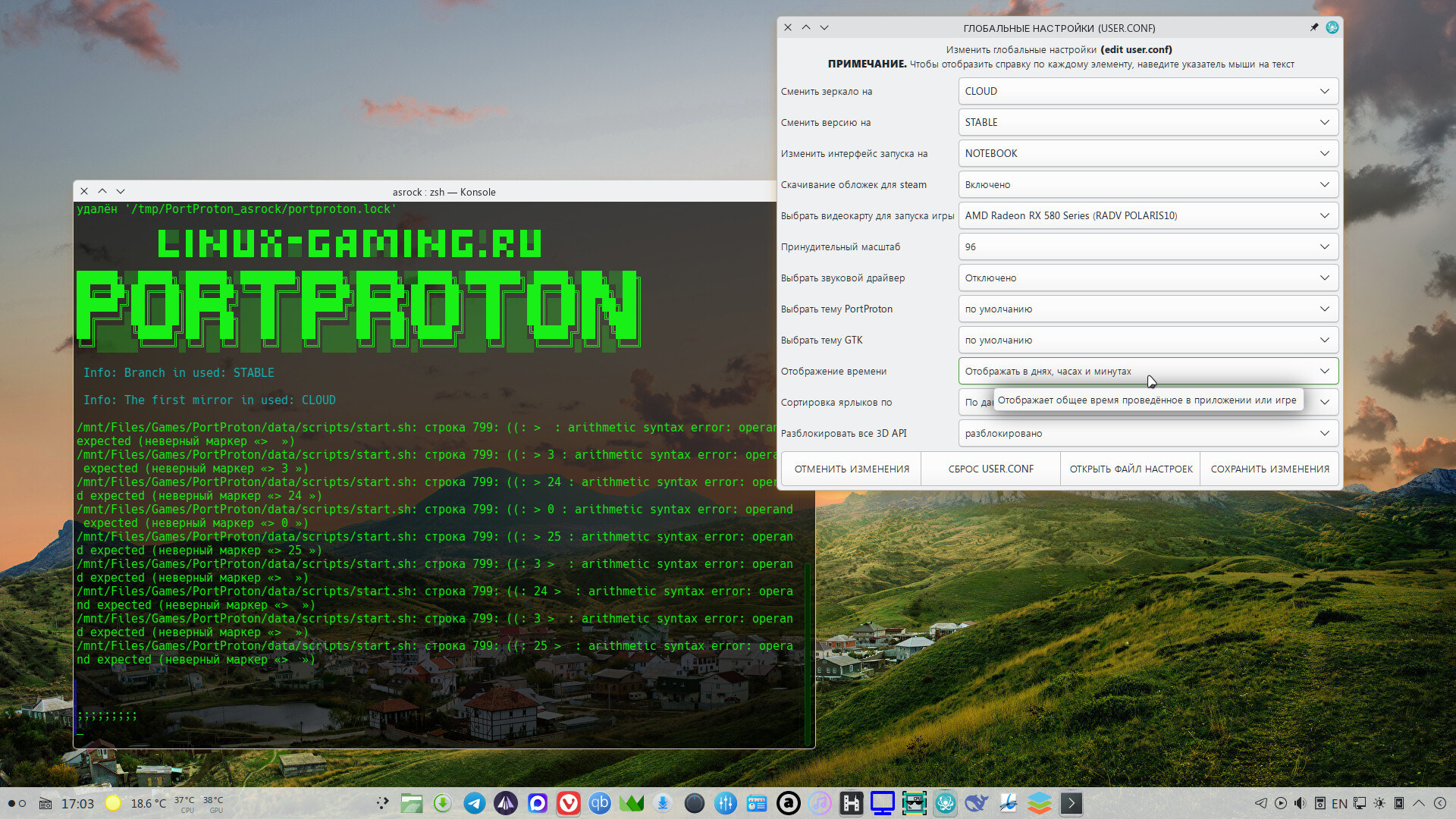The image size is (1456, 819).
Task: Open Telegram from the taskbar
Action: [x=475, y=803]
